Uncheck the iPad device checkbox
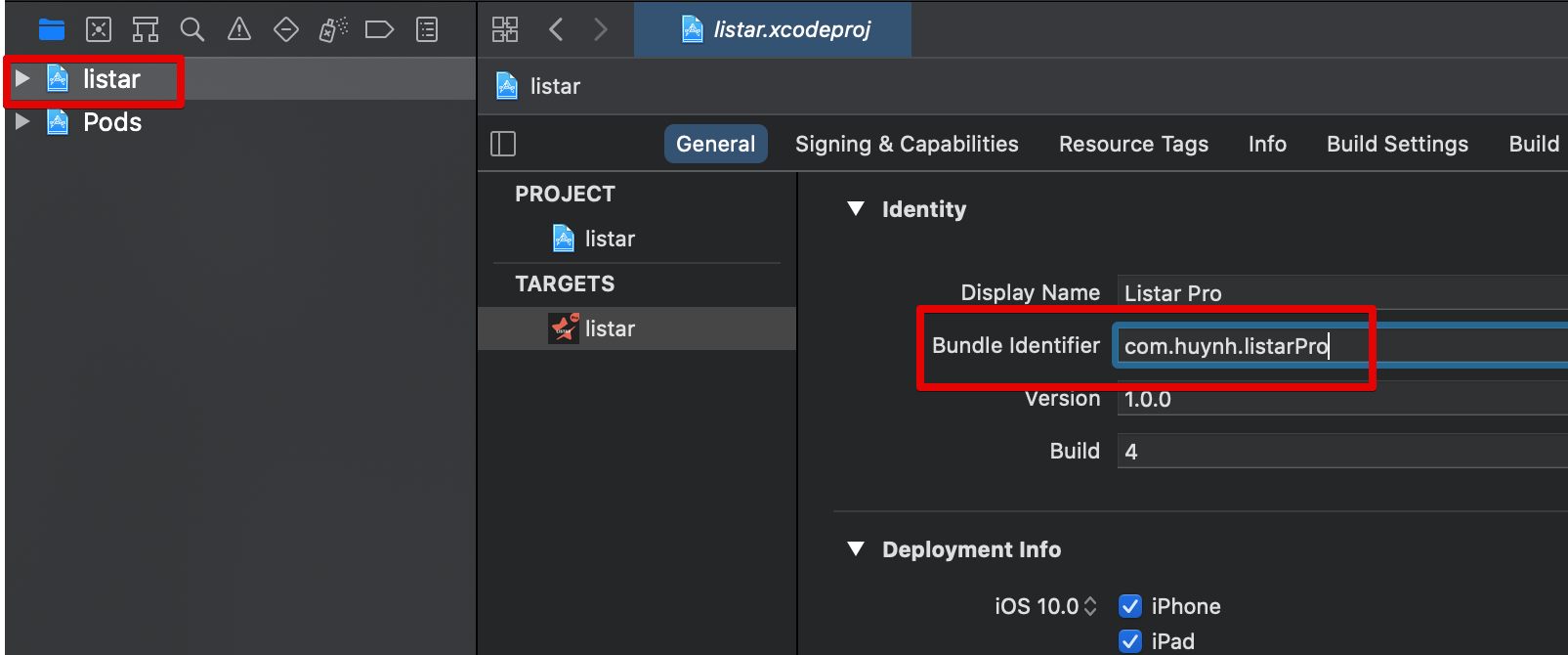 pyautogui.click(x=1130, y=641)
